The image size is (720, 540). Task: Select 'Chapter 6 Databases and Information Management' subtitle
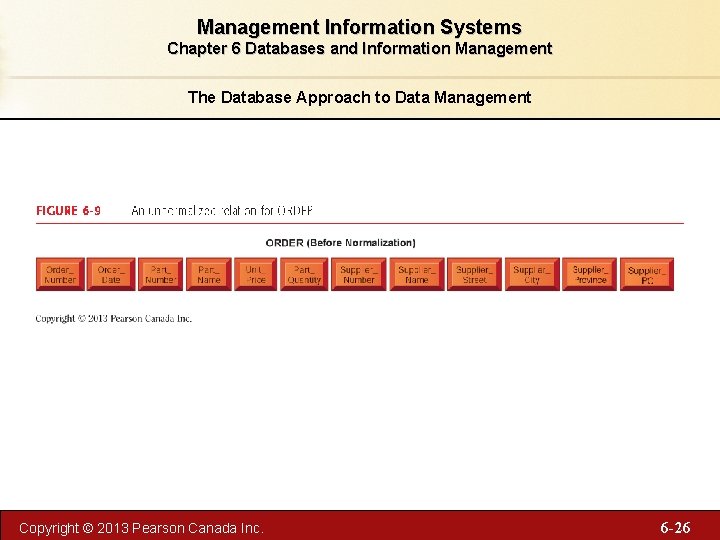360,48
